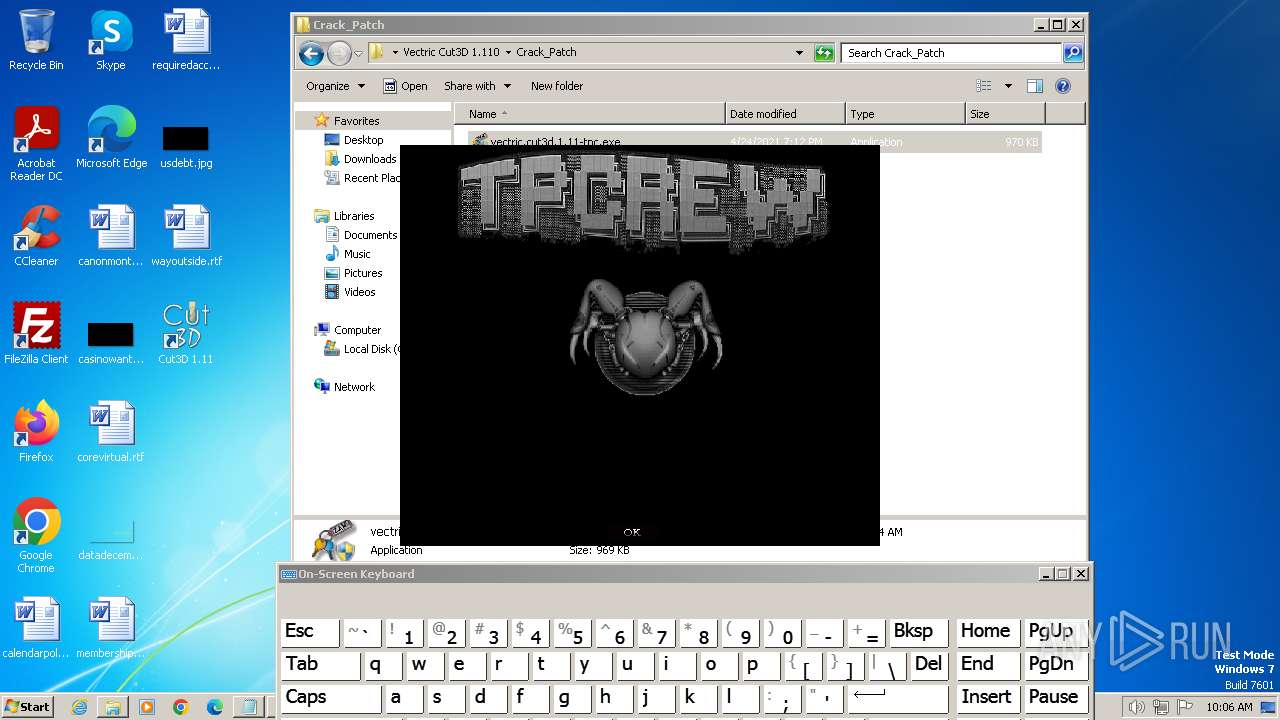Select datadecem file on desktop
This screenshot has width=1280, height=720.
111,540
